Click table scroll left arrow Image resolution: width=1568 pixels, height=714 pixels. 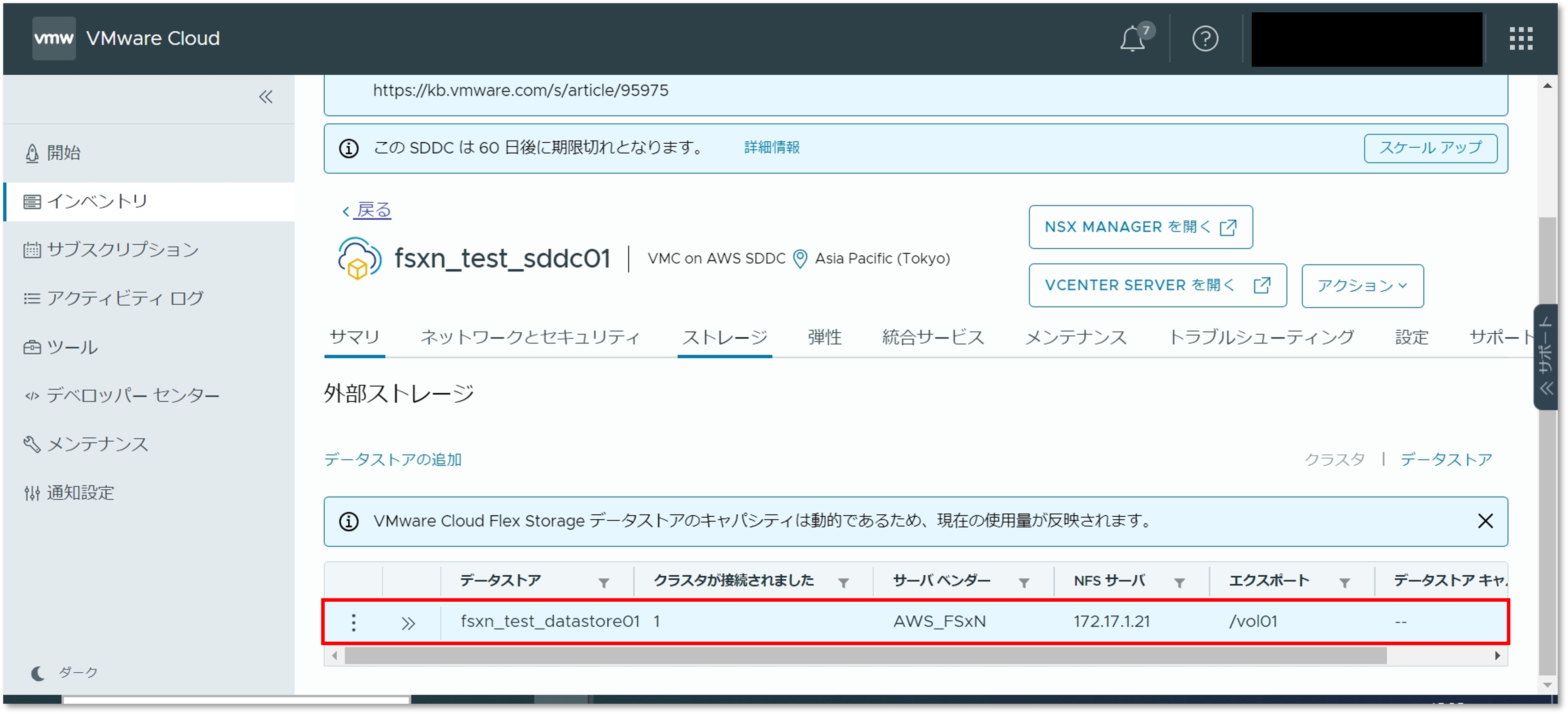(x=334, y=656)
